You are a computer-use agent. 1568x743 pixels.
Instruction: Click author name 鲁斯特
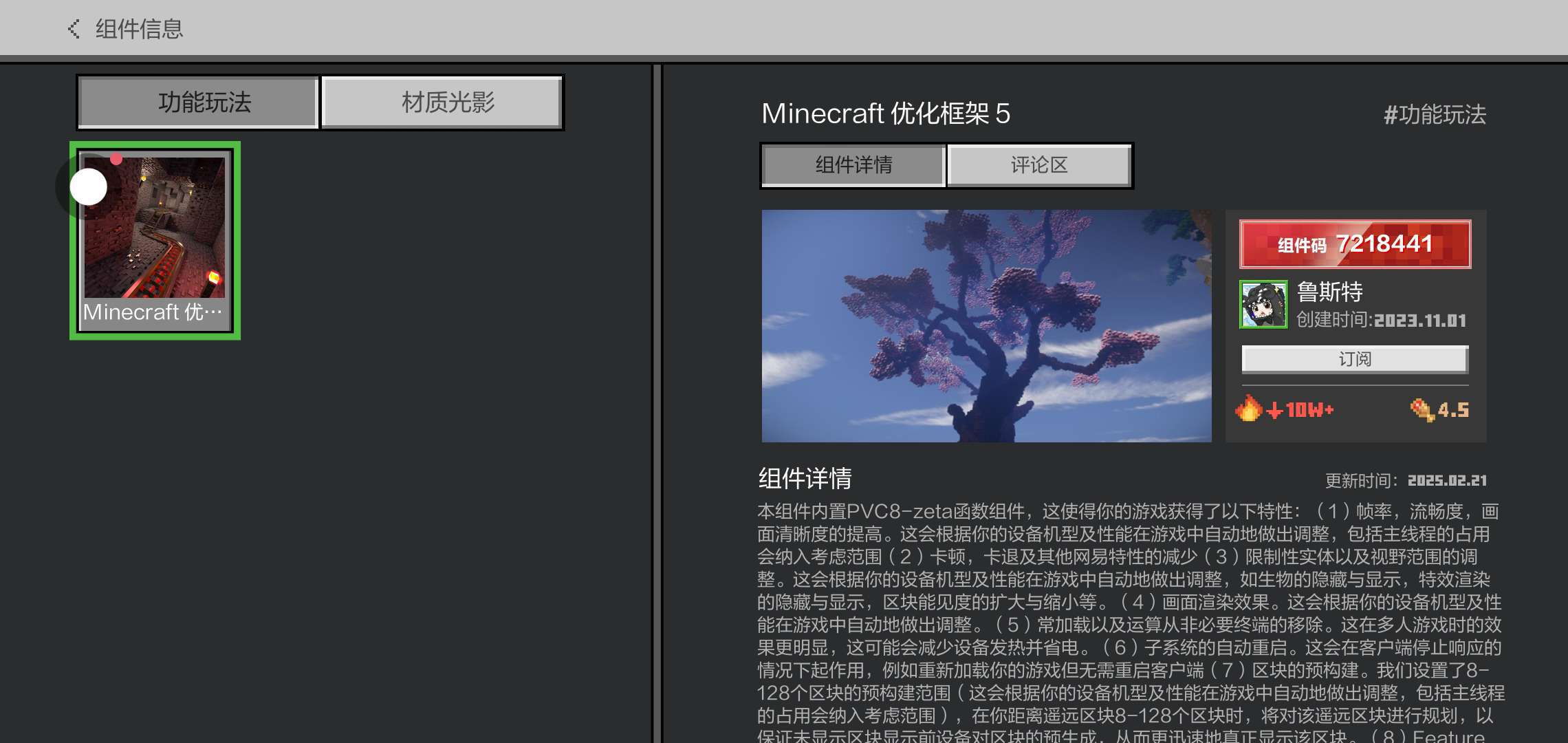coord(1329,292)
